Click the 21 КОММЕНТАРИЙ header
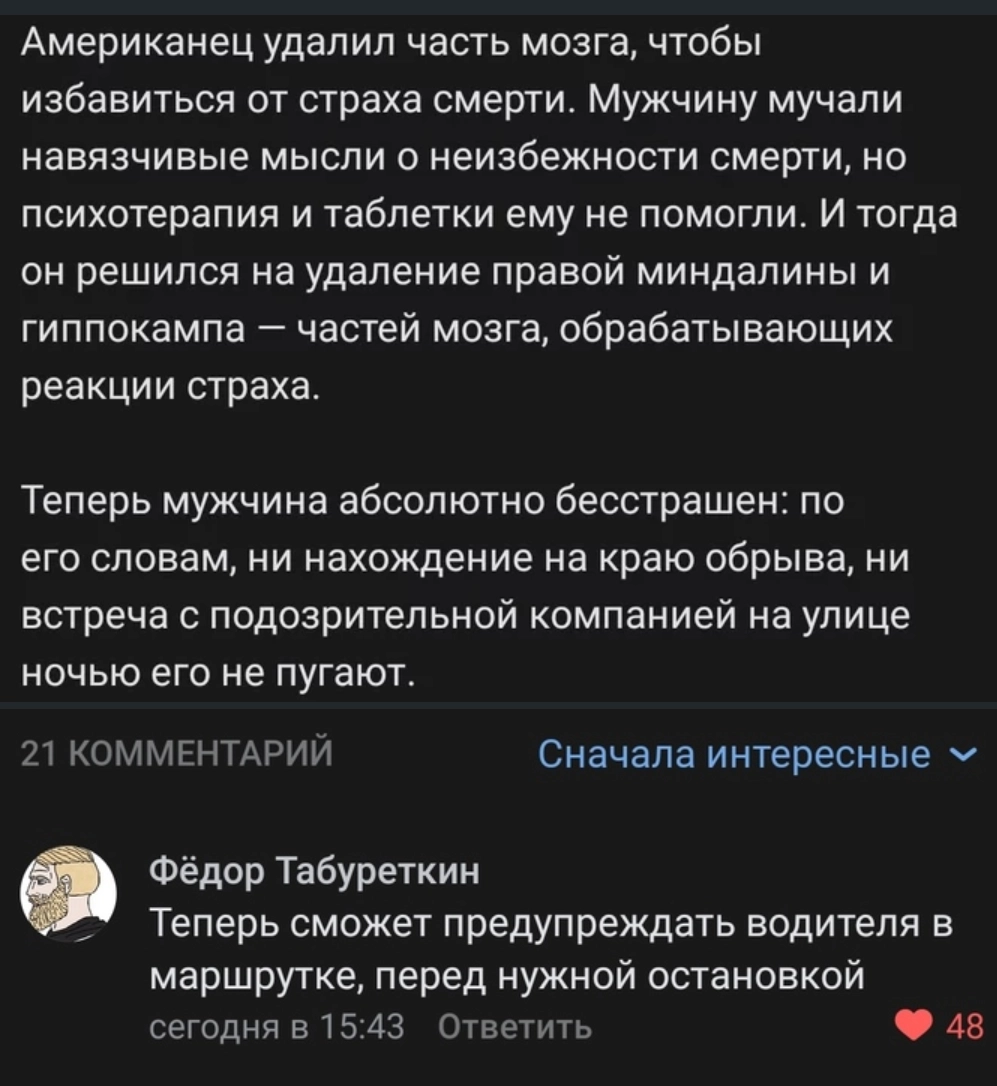This screenshot has height=1086, width=997. [175, 754]
